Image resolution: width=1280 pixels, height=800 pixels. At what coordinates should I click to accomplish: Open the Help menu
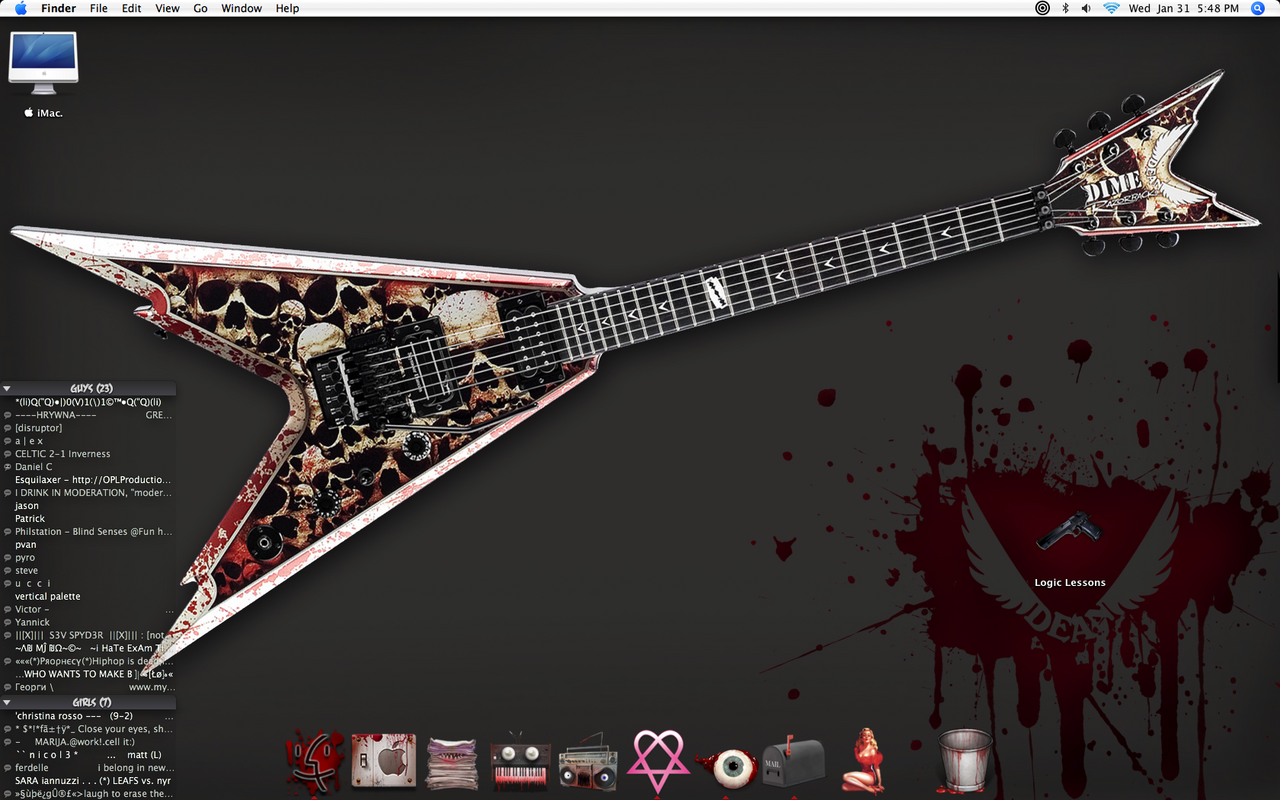[287, 8]
